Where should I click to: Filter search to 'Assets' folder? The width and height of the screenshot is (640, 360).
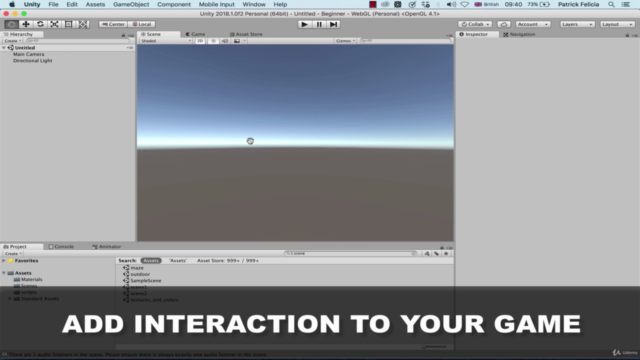(178, 260)
